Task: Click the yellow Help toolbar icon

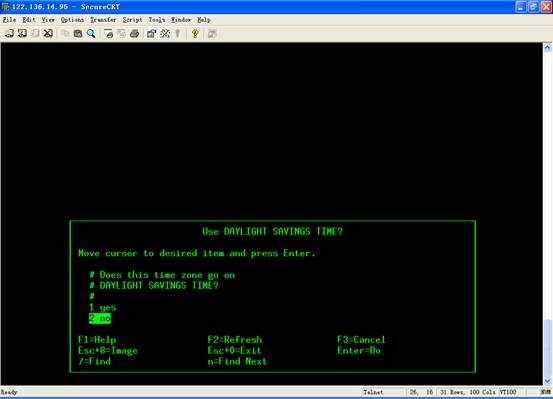Action: click(195, 34)
